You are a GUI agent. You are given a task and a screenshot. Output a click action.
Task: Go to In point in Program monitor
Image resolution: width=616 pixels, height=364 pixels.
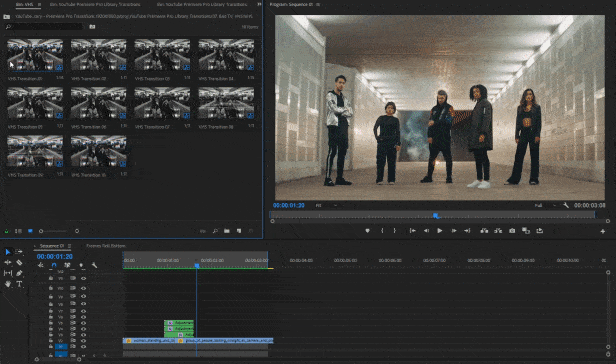[412, 231]
